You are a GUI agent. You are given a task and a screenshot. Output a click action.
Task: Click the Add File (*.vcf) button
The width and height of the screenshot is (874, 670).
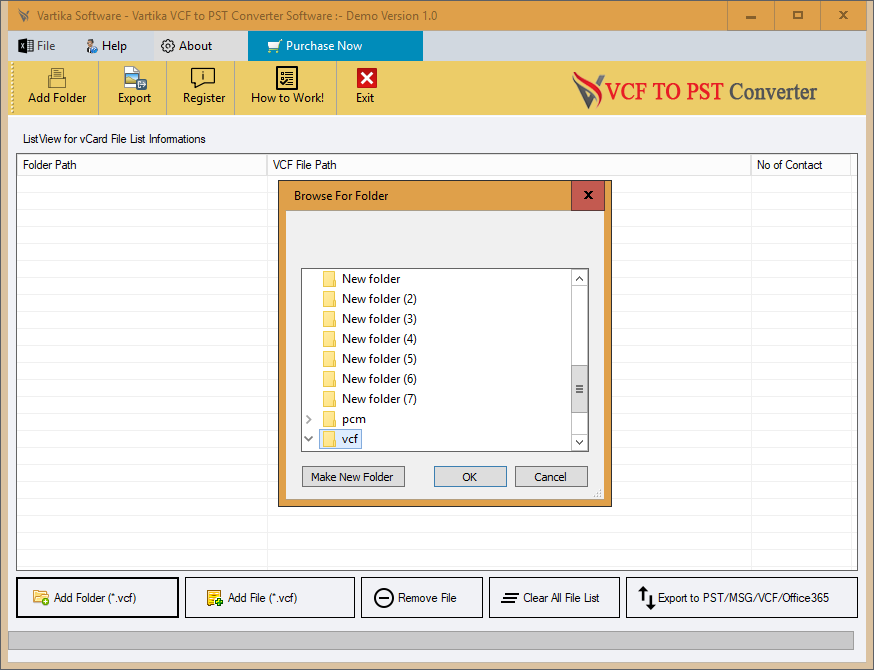(270, 598)
